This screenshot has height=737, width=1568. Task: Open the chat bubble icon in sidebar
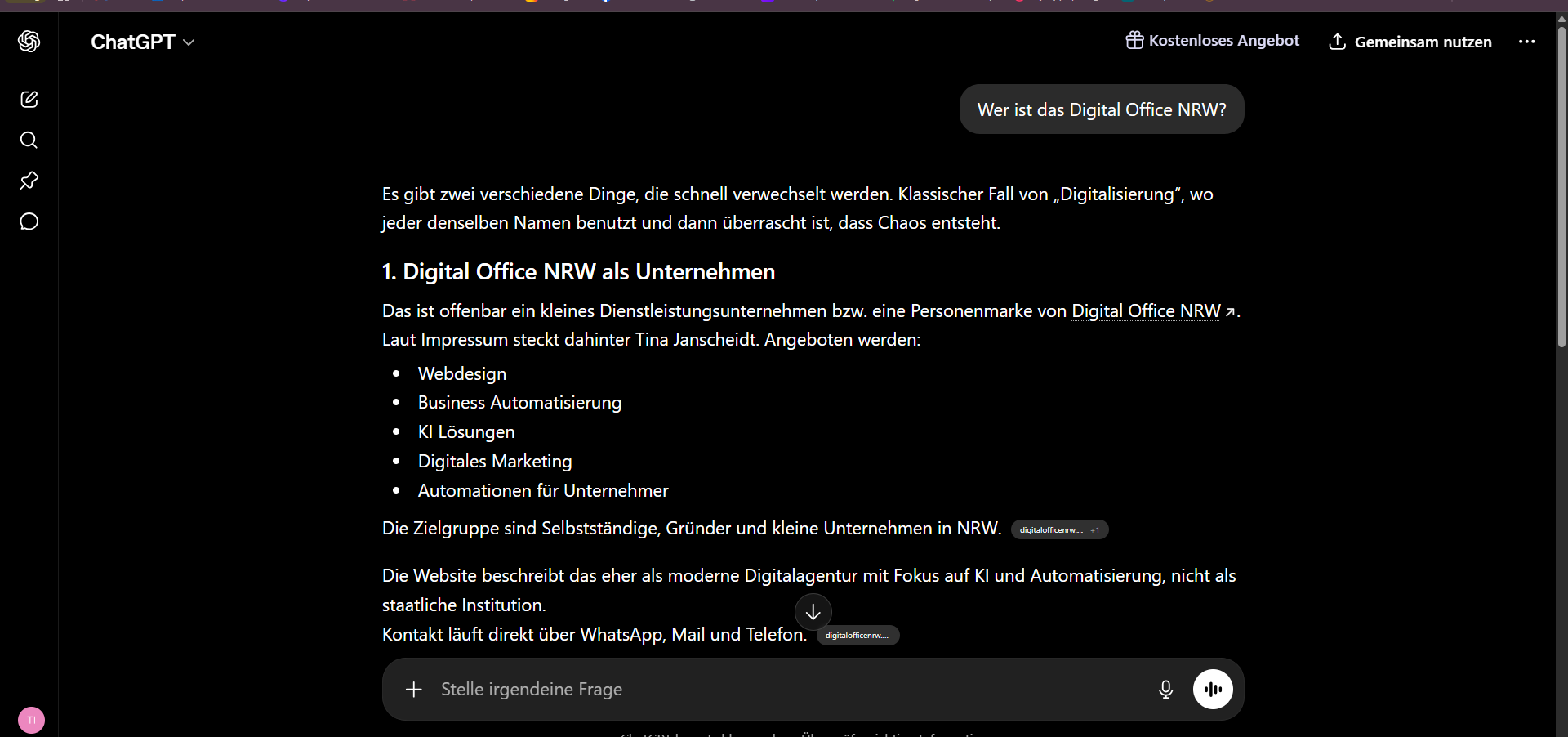click(29, 221)
